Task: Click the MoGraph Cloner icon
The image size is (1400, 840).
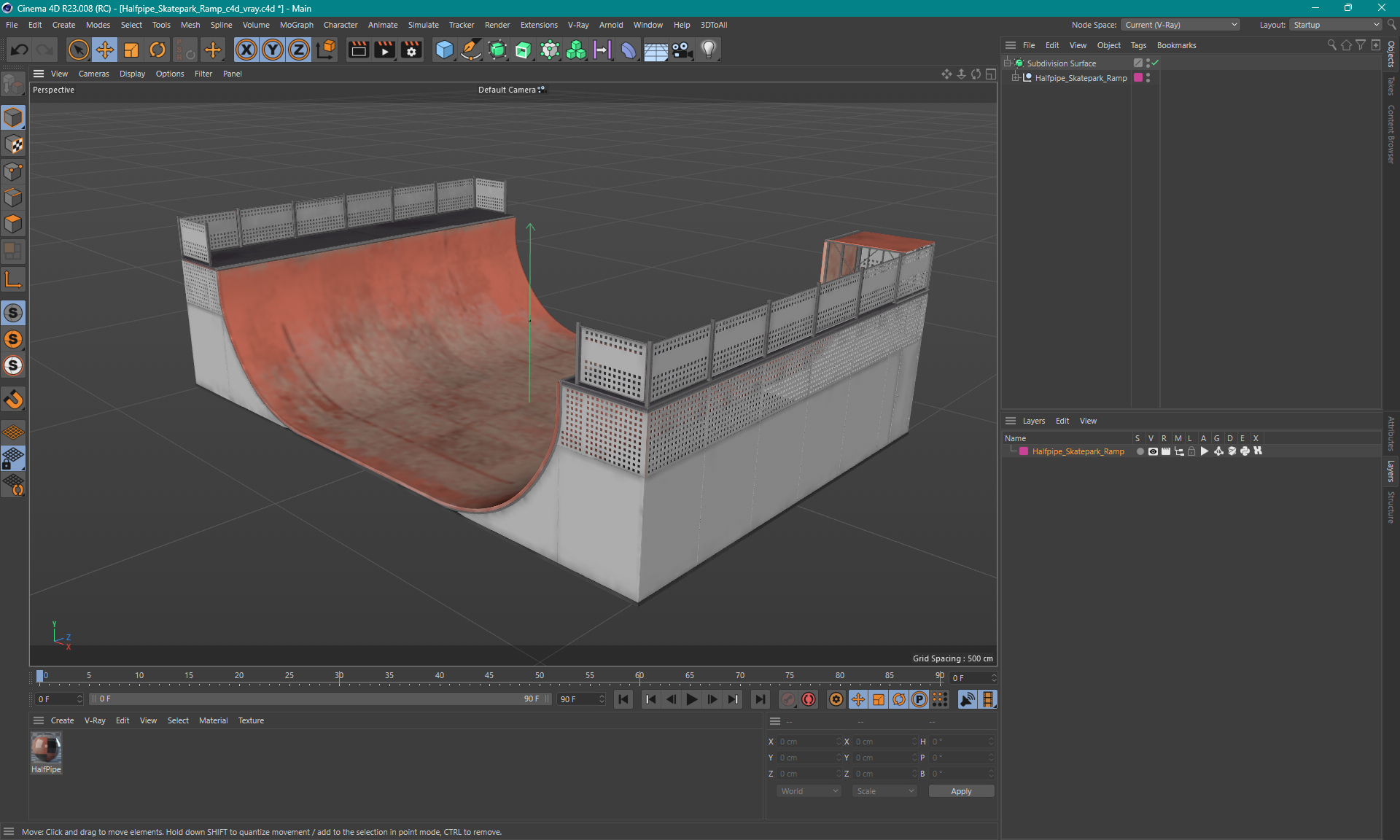Action: pyautogui.click(x=576, y=50)
